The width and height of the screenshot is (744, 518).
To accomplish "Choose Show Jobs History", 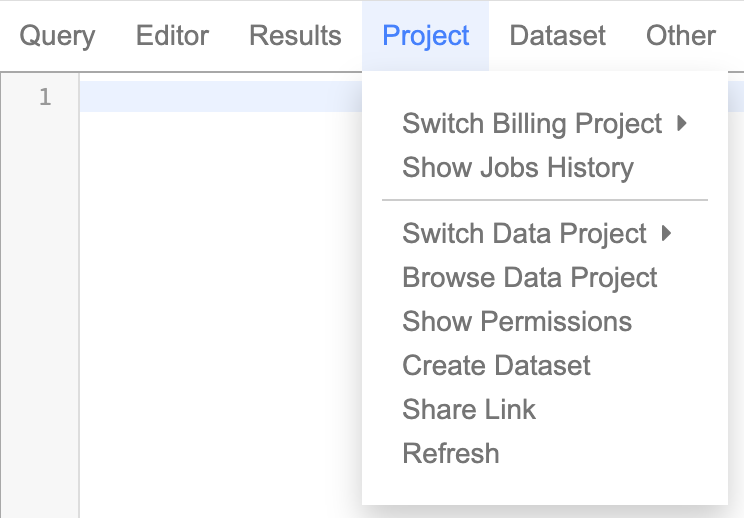I will coord(517,168).
